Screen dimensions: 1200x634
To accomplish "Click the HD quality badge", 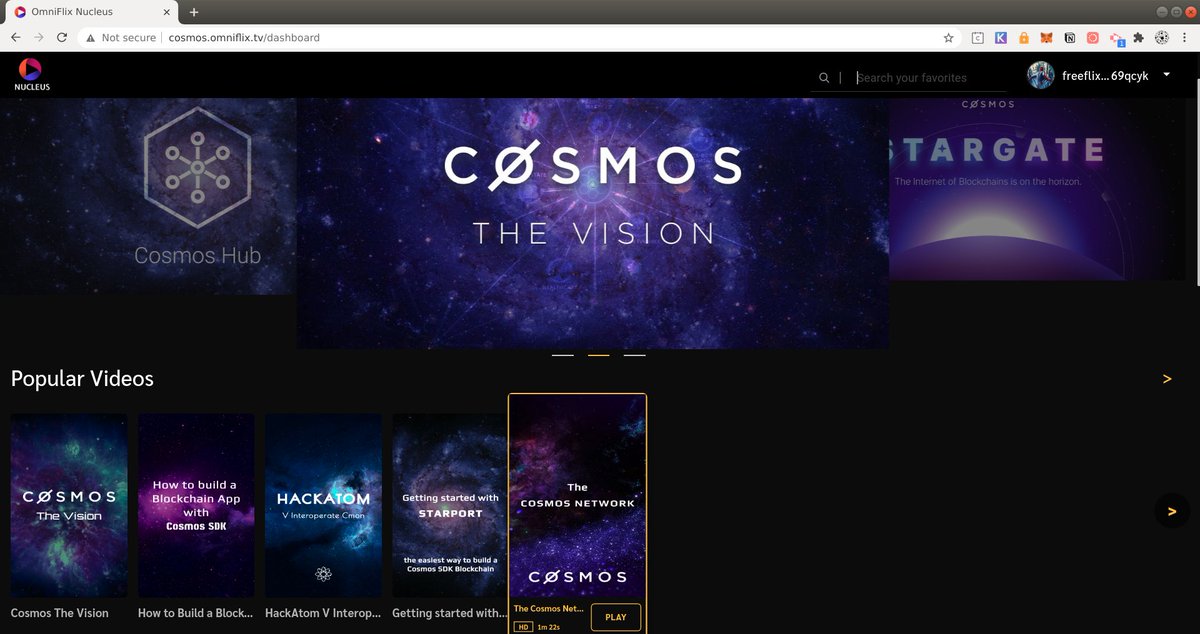I will click(x=523, y=627).
